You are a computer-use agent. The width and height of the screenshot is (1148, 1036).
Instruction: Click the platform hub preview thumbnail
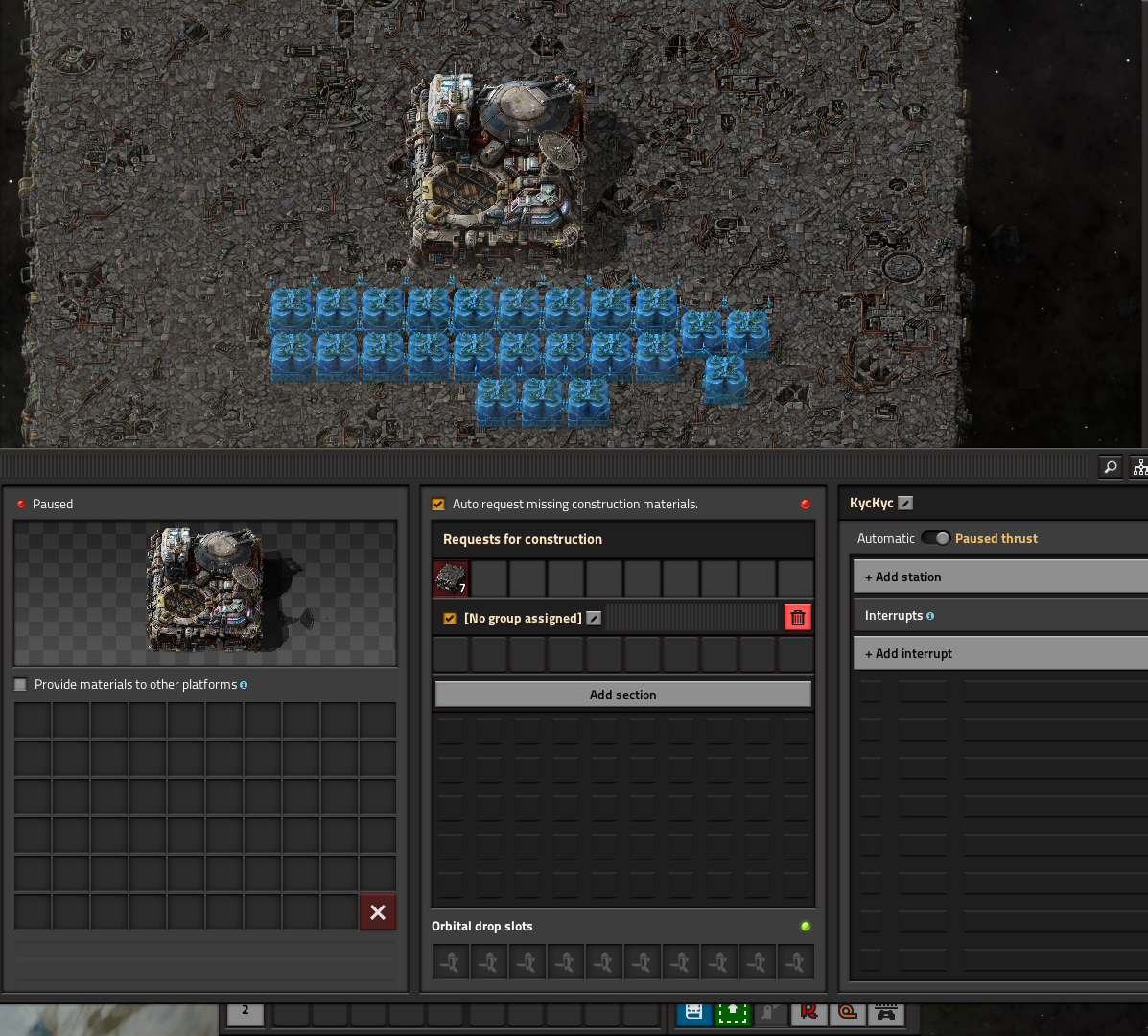coord(205,593)
